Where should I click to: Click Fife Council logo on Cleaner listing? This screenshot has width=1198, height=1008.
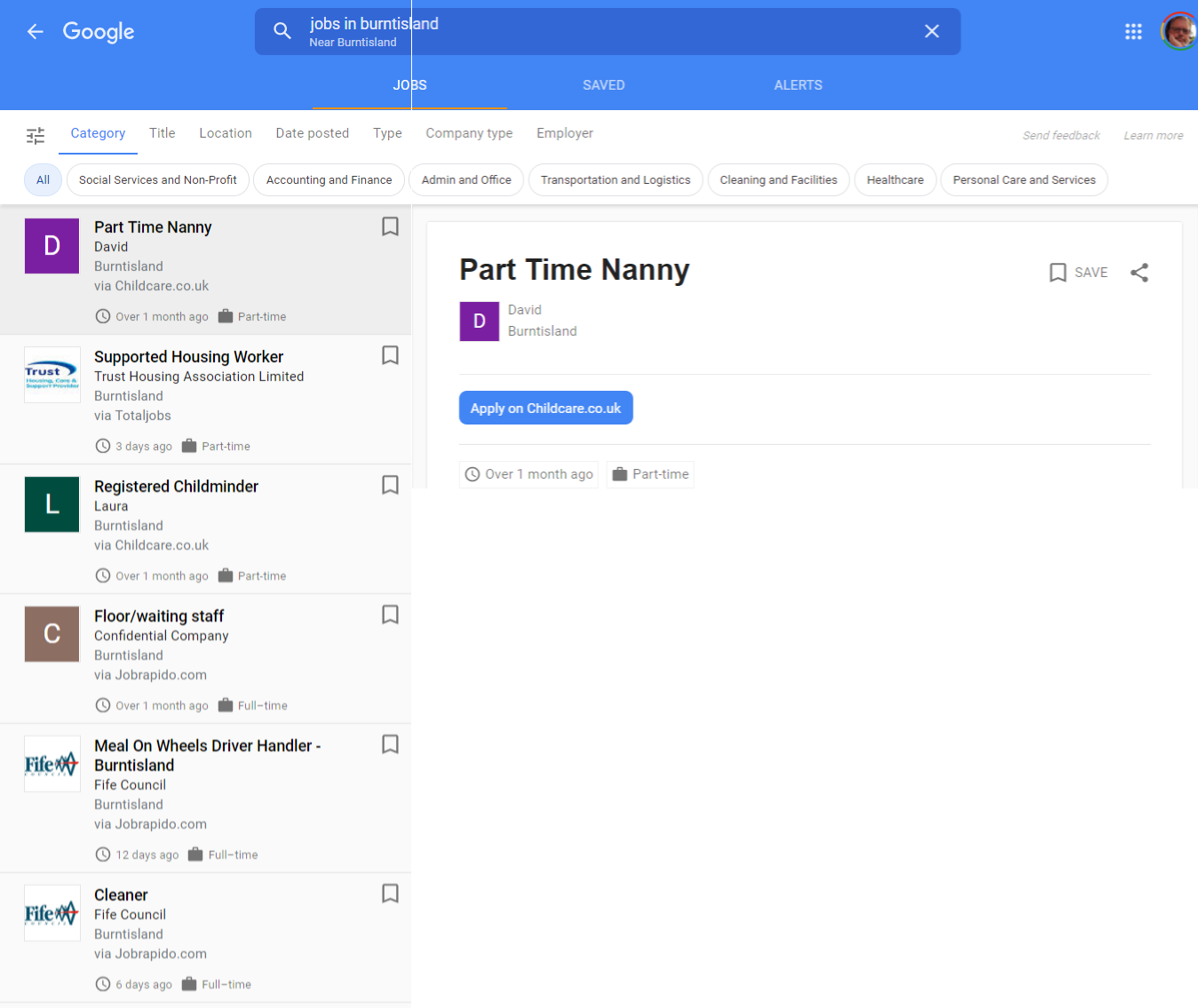(x=52, y=913)
